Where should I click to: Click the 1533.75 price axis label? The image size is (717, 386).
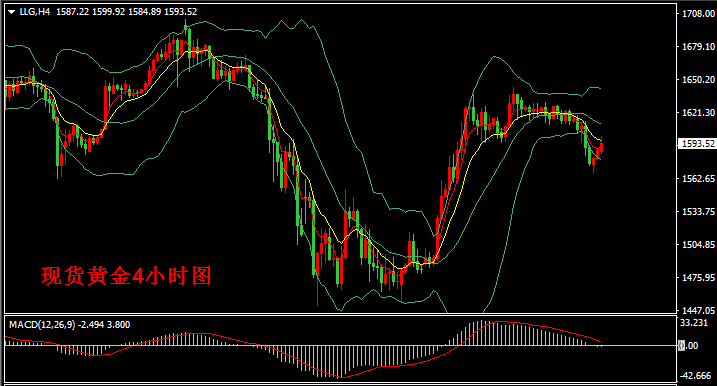click(x=698, y=212)
